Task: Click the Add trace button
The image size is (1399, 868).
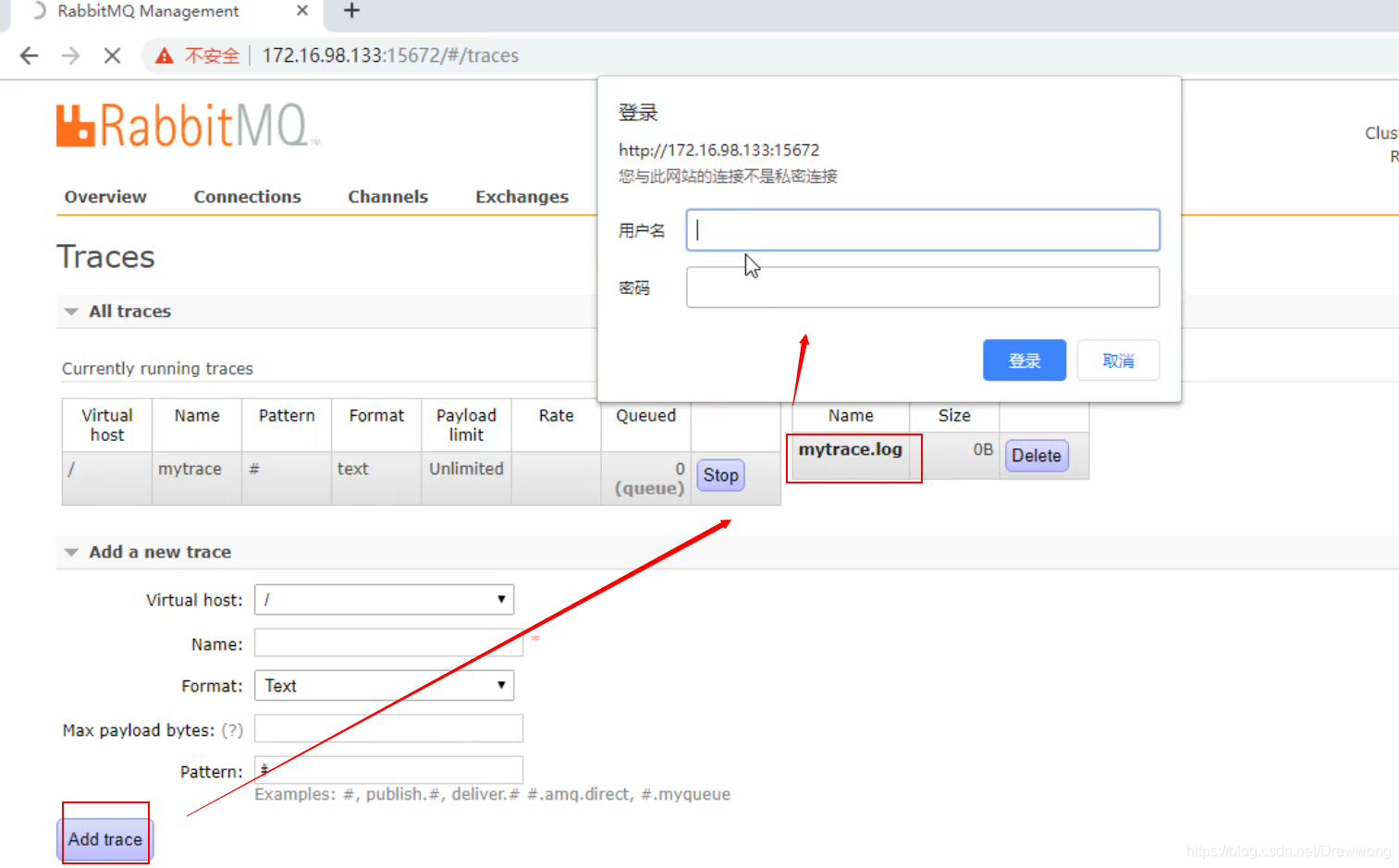Action: pyautogui.click(x=105, y=839)
